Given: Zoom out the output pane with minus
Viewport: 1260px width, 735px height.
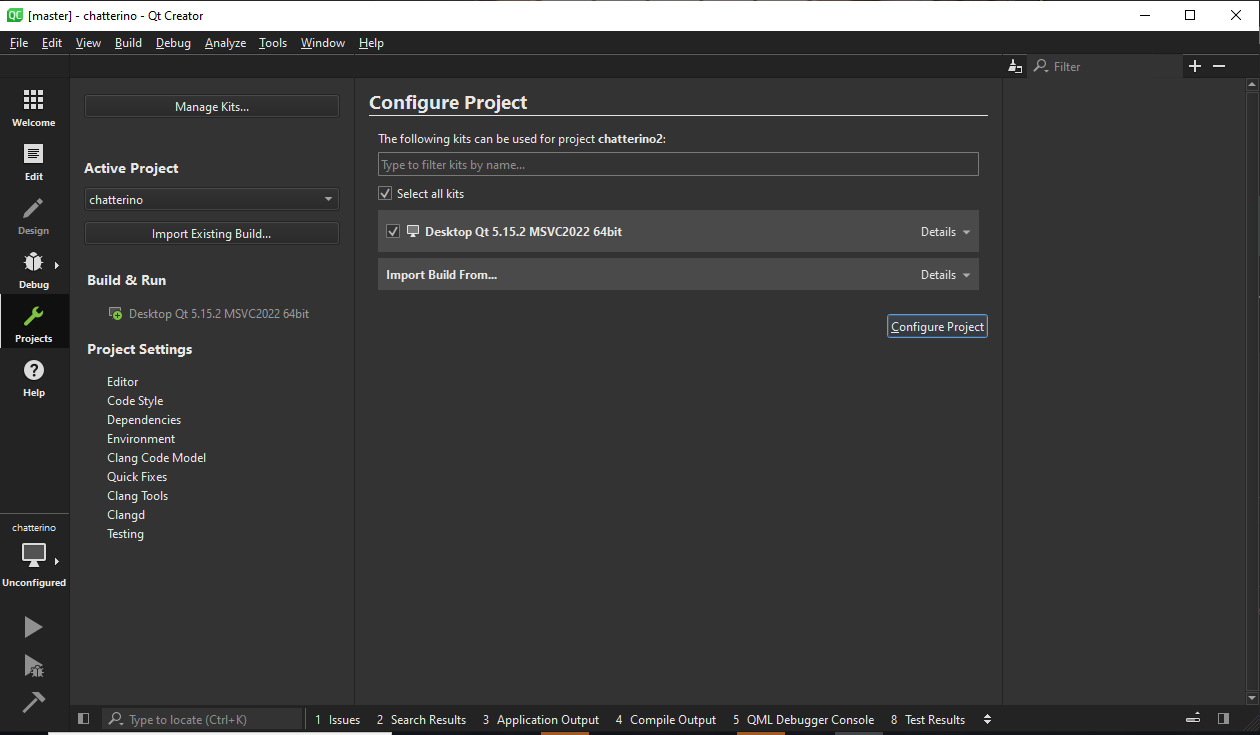Looking at the screenshot, I should click(x=1219, y=66).
